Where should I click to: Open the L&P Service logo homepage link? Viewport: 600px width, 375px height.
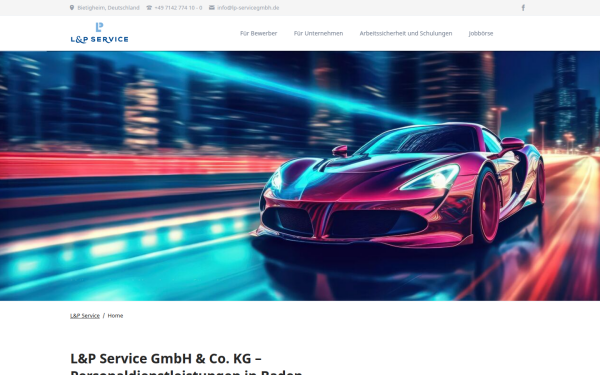click(99, 33)
